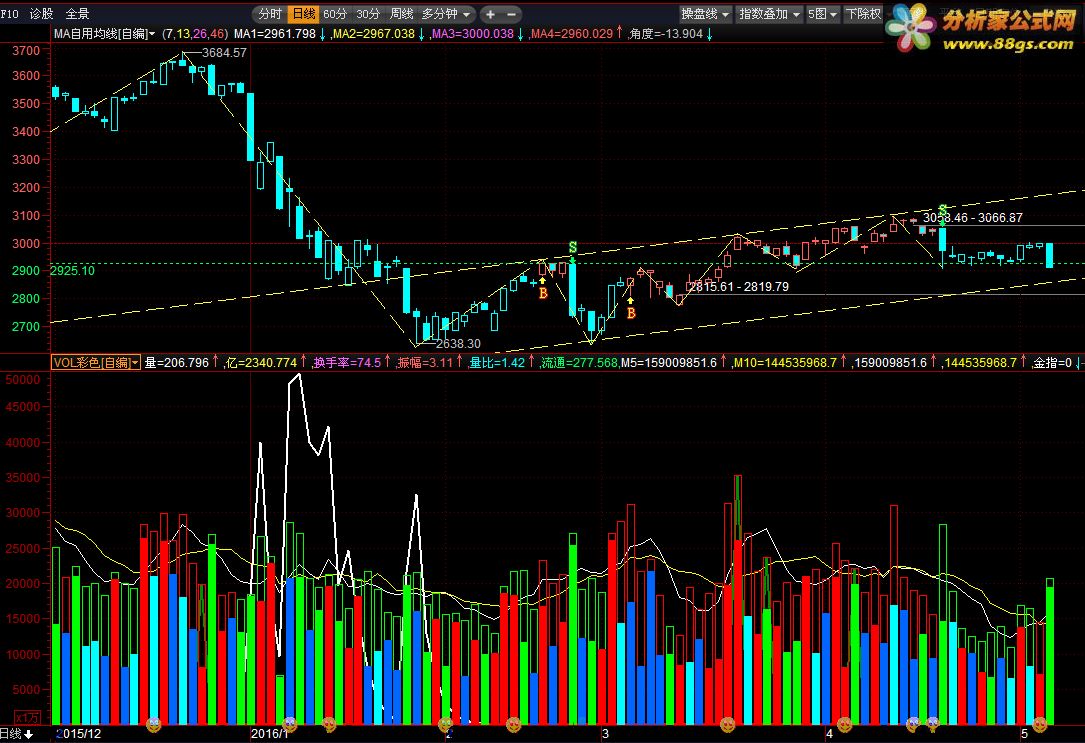Click the M5=159009851.6 value

click(x=668, y=362)
